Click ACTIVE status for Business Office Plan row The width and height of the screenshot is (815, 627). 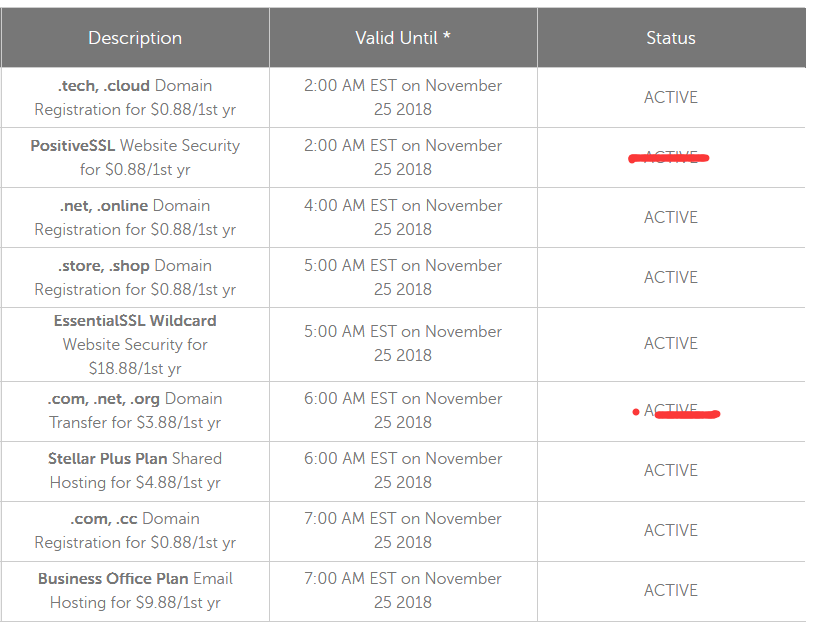point(671,590)
